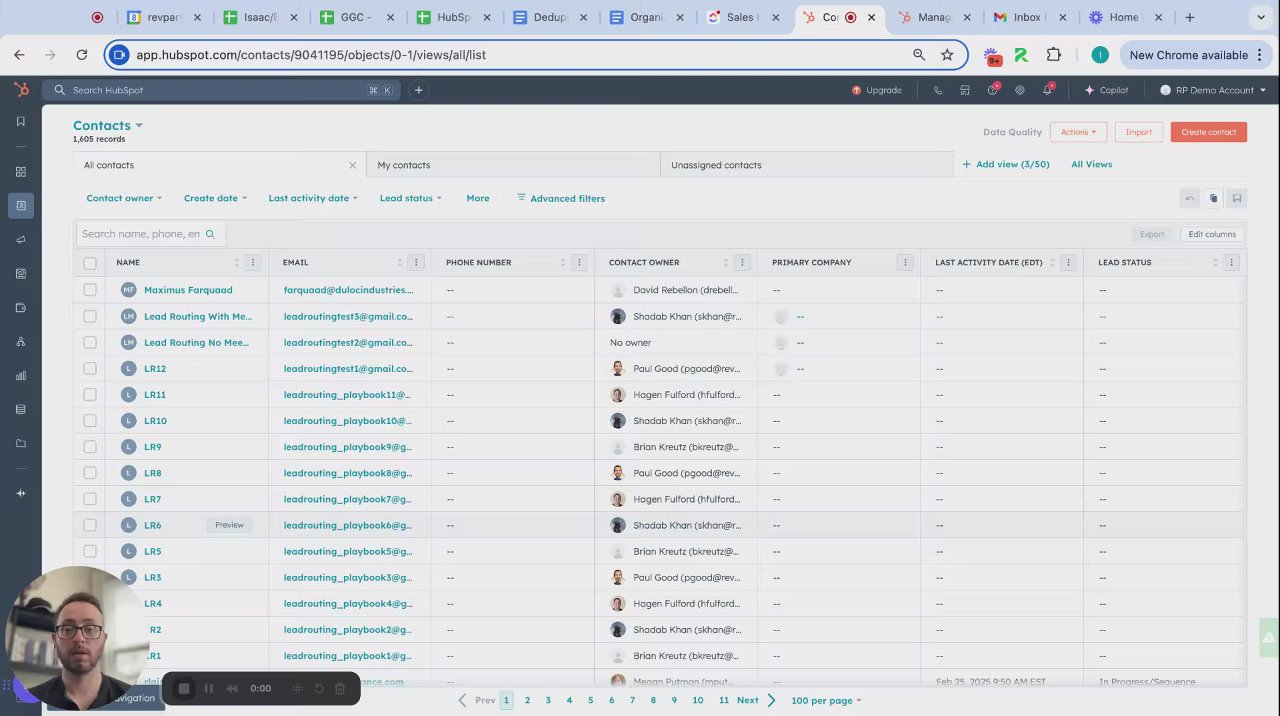Toggle the select-all checkbox in header
The width and height of the screenshot is (1280, 716).
[90, 263]
